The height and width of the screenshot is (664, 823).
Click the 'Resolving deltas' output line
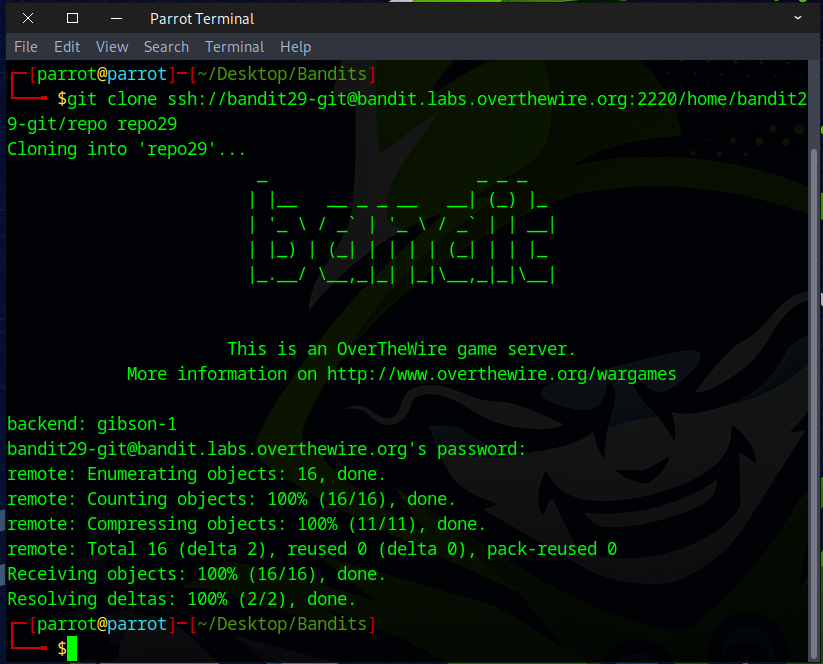click(x=181, y=599)
